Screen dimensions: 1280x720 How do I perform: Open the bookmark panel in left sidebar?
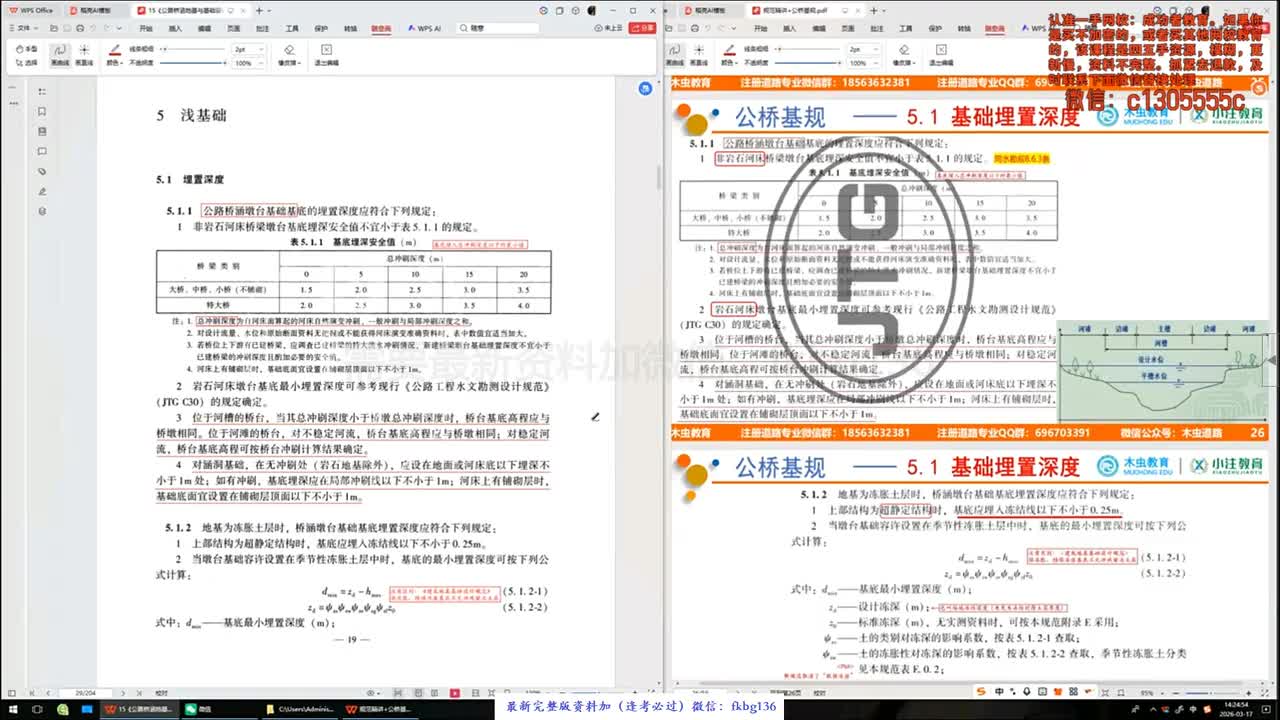tap(42, 111)
